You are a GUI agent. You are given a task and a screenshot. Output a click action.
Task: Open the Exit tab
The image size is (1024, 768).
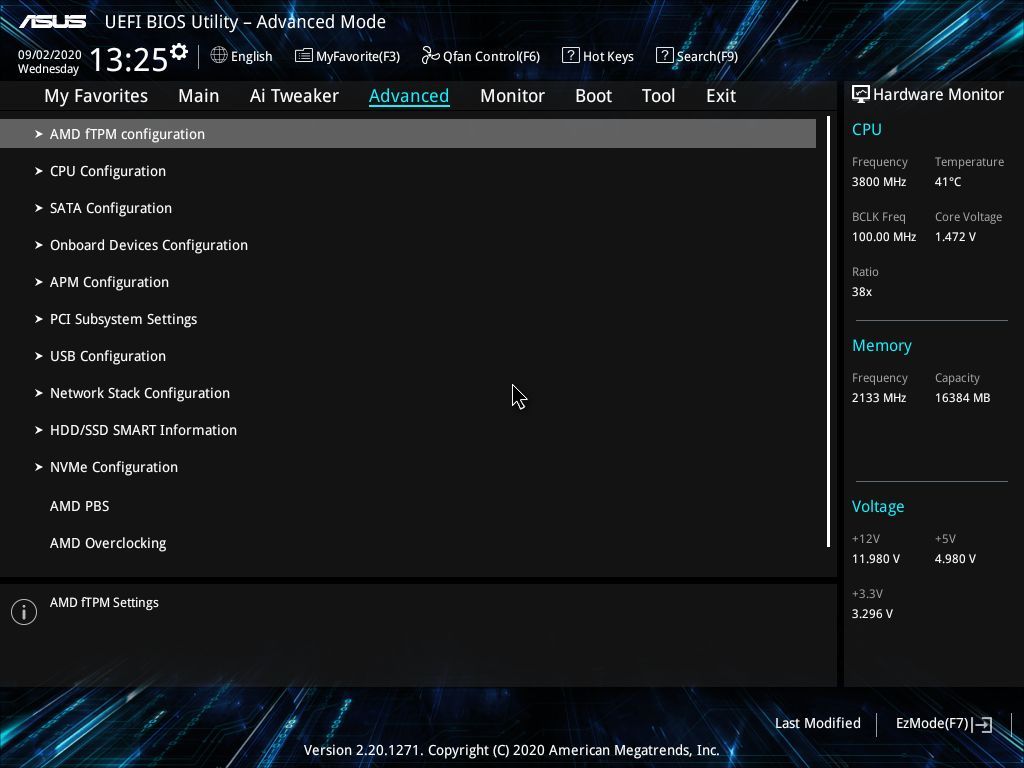click(721, 96)
